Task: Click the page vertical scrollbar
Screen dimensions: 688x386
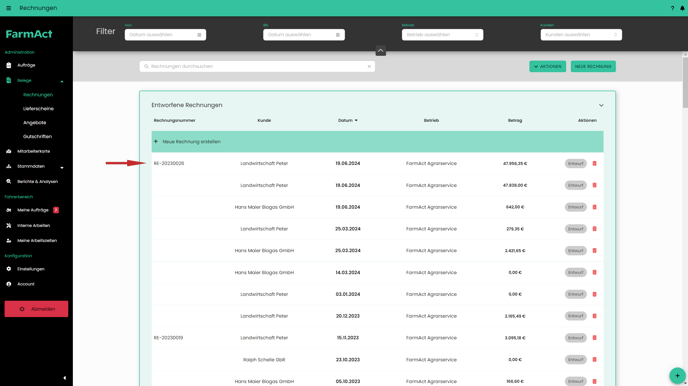Action: [x=685, y=83]
